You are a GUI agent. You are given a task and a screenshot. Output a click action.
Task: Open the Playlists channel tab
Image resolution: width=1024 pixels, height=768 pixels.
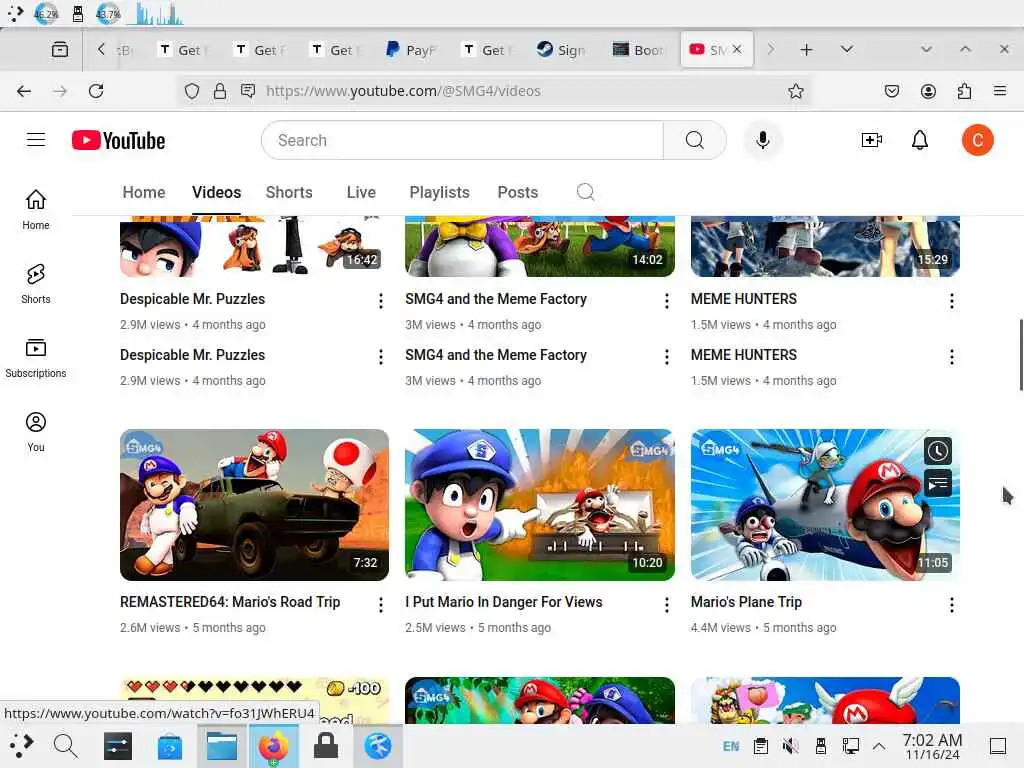[440, 192]
